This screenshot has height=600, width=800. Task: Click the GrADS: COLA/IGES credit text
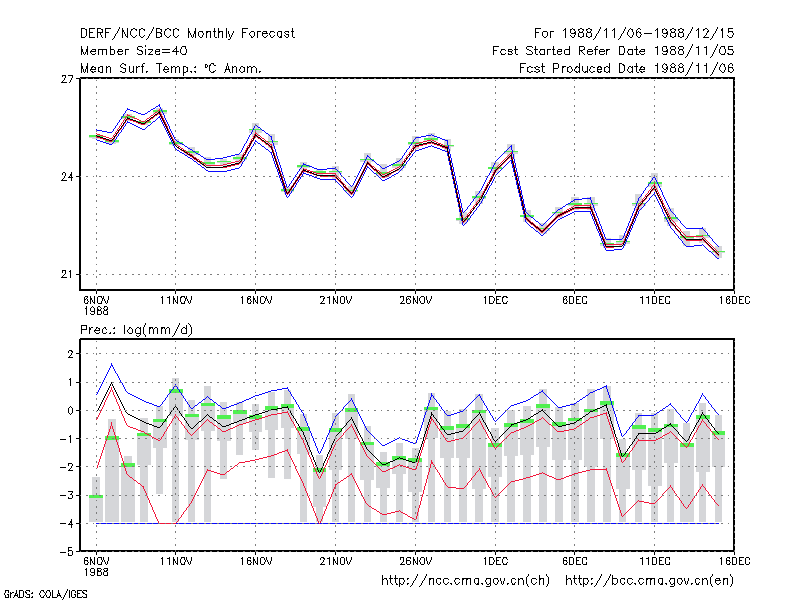pos(45,594)
